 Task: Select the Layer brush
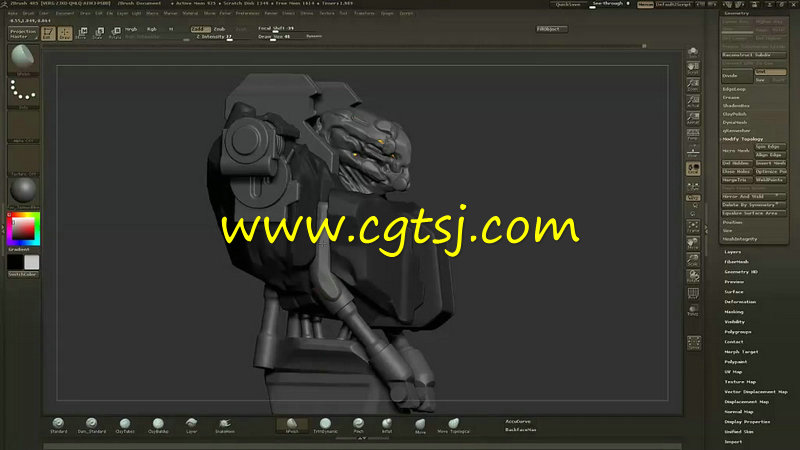pyautogui.click(x=191, y=426)
